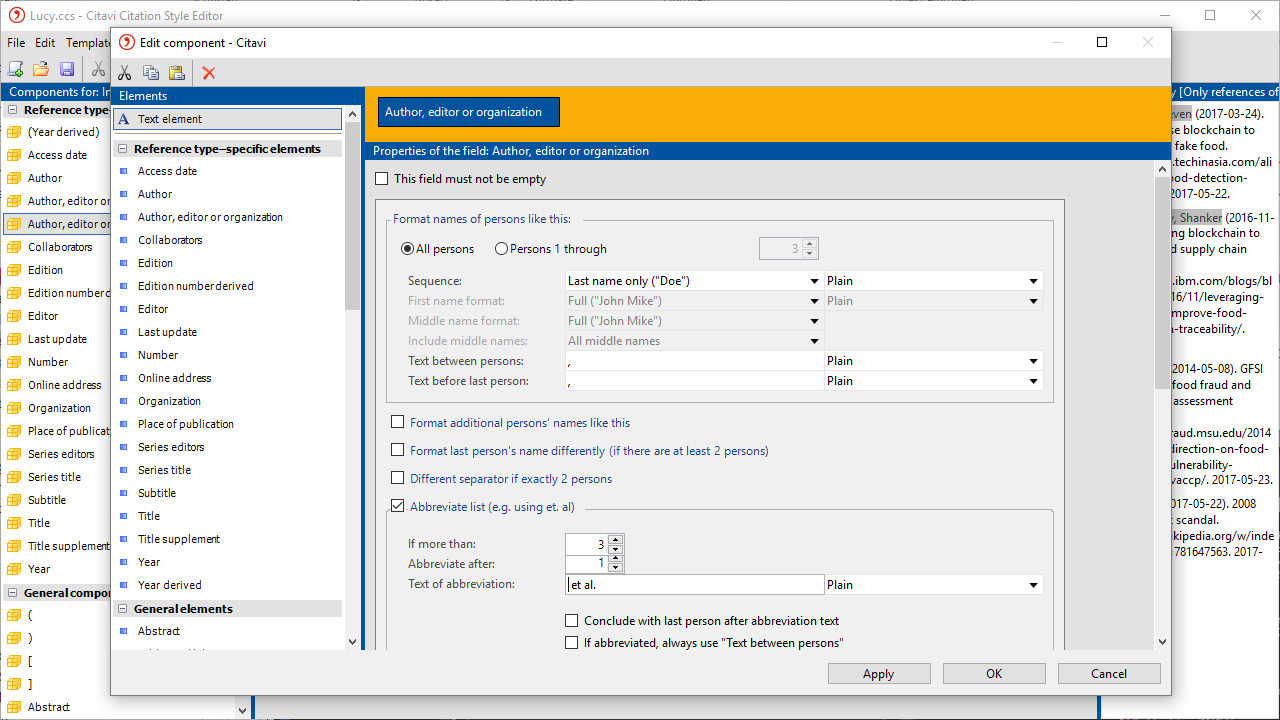The image size is (1280, 720).
Task: Enable This field must not be empty
Action: coord(381,179)
